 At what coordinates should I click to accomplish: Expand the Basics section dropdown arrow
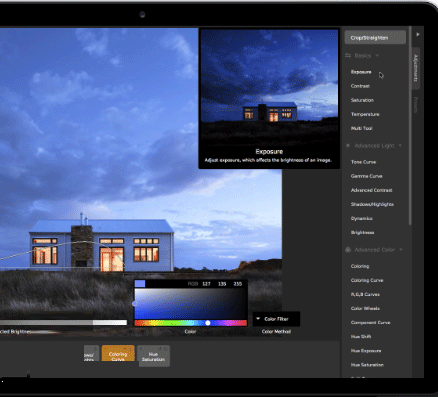click(x=377, y=56)
